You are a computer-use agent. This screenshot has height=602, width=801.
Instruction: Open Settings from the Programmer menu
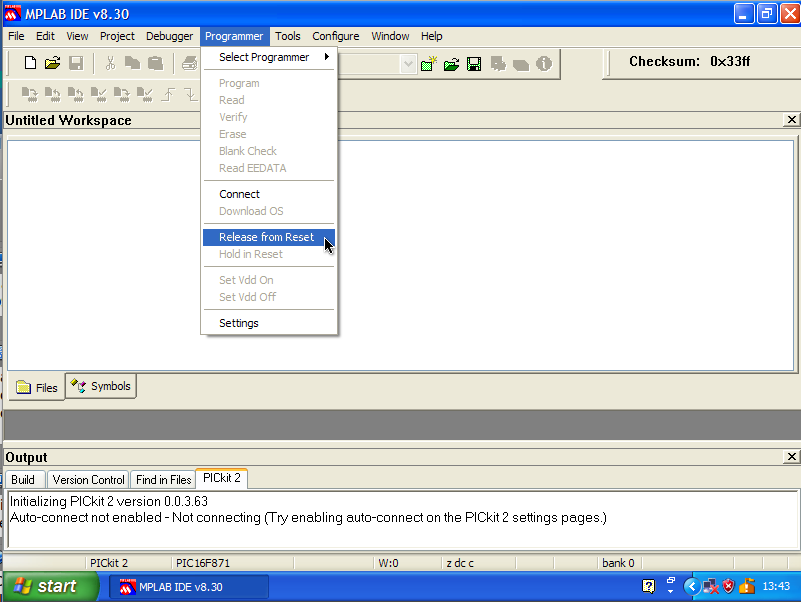click(269, 323)
